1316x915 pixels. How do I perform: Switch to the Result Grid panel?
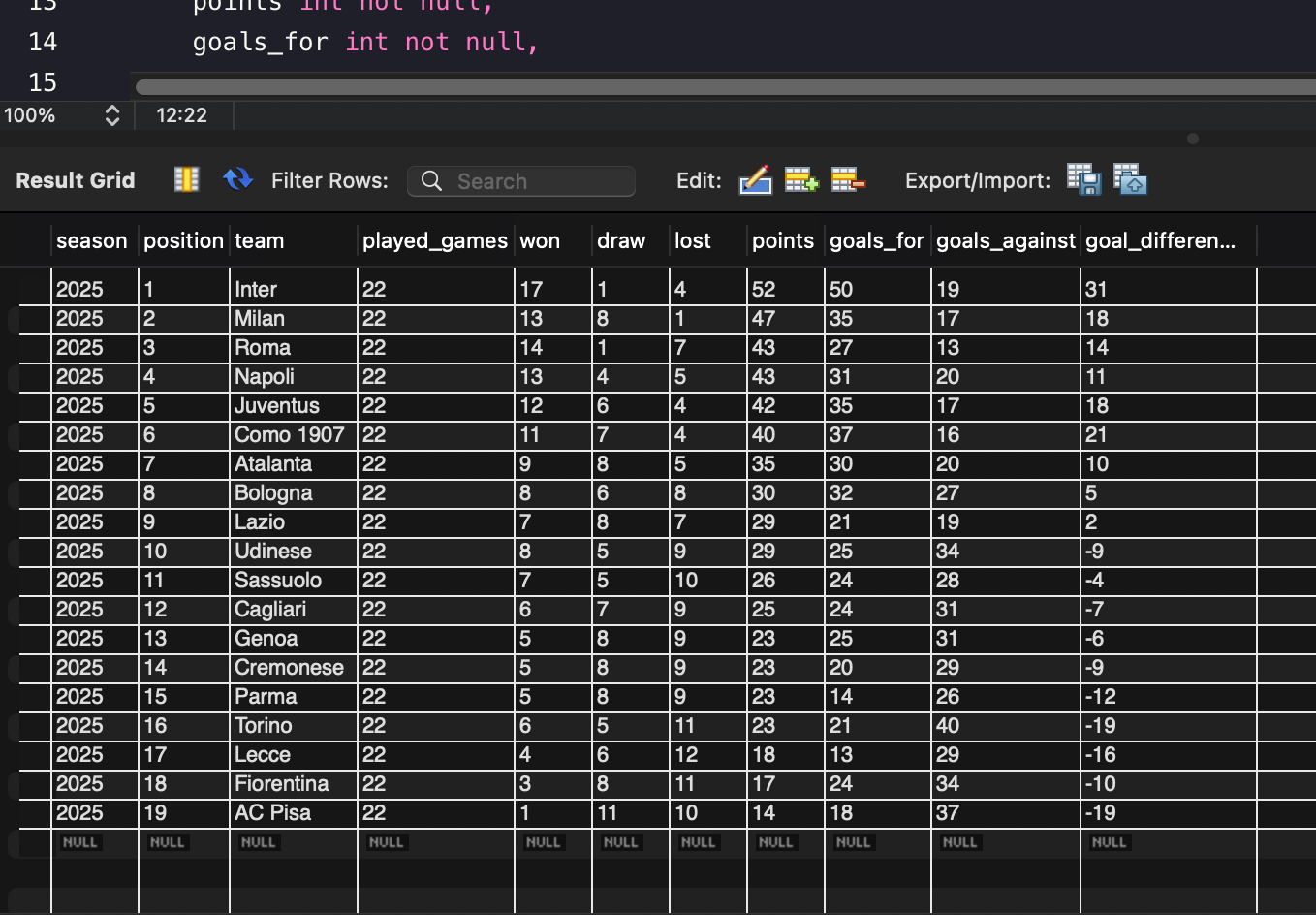pyautogui.click(x=75, y=179)
